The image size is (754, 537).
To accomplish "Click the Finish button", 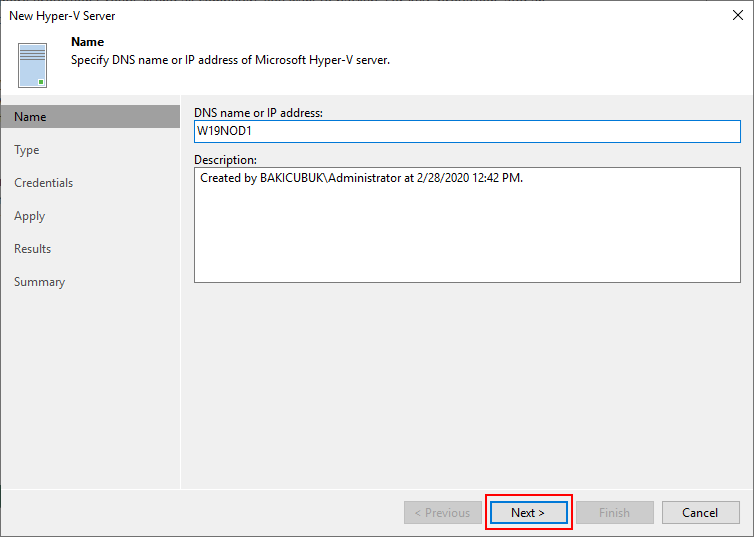I will 615,512.
